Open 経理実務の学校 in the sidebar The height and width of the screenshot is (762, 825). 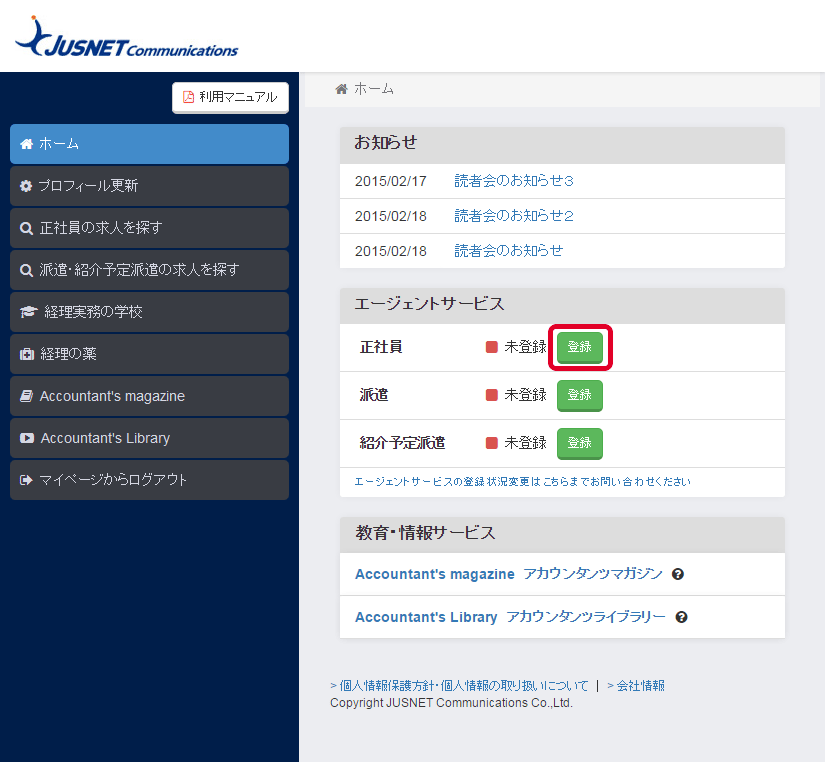[x=149, y=312]
